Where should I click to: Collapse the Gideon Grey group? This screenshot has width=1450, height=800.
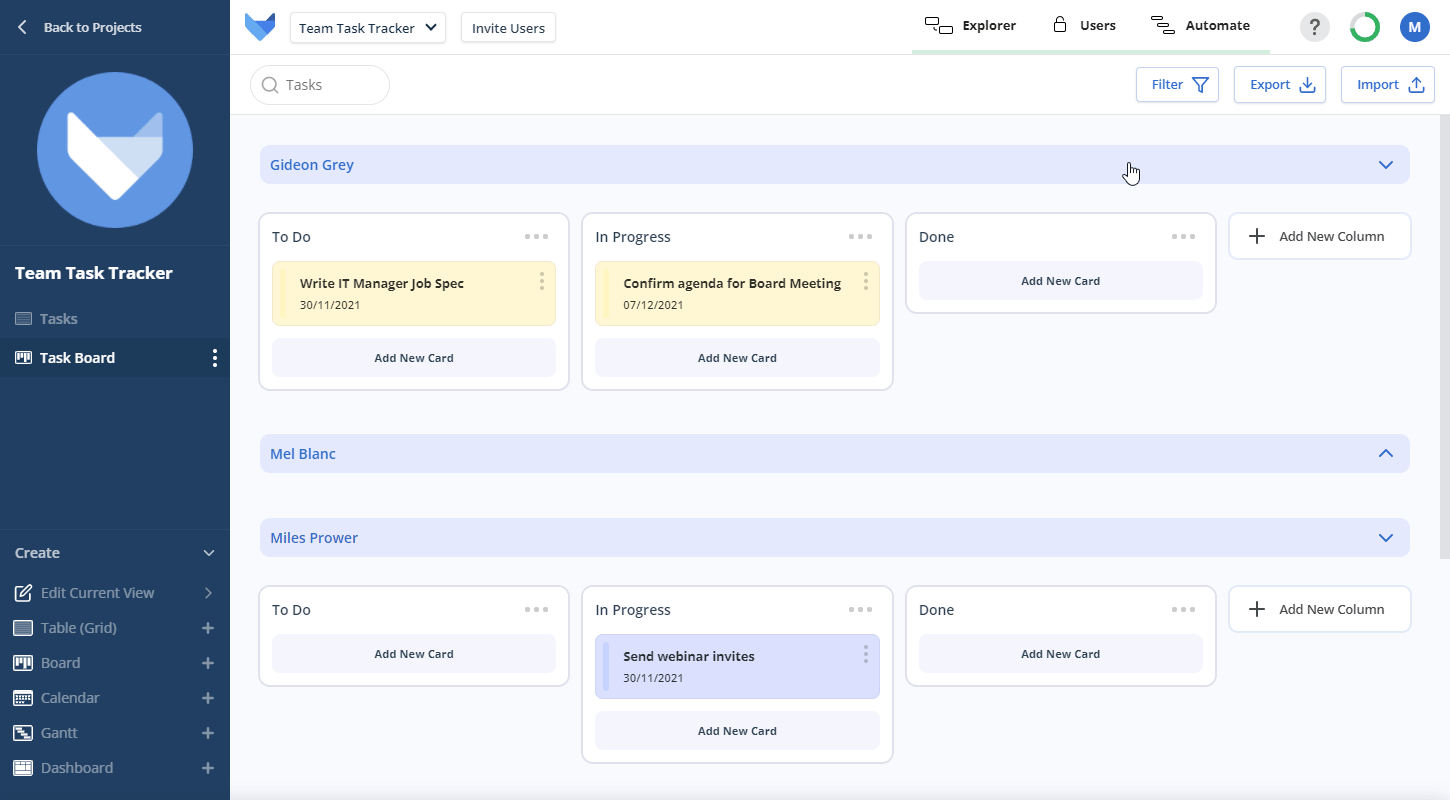(x=1385, y=165)
